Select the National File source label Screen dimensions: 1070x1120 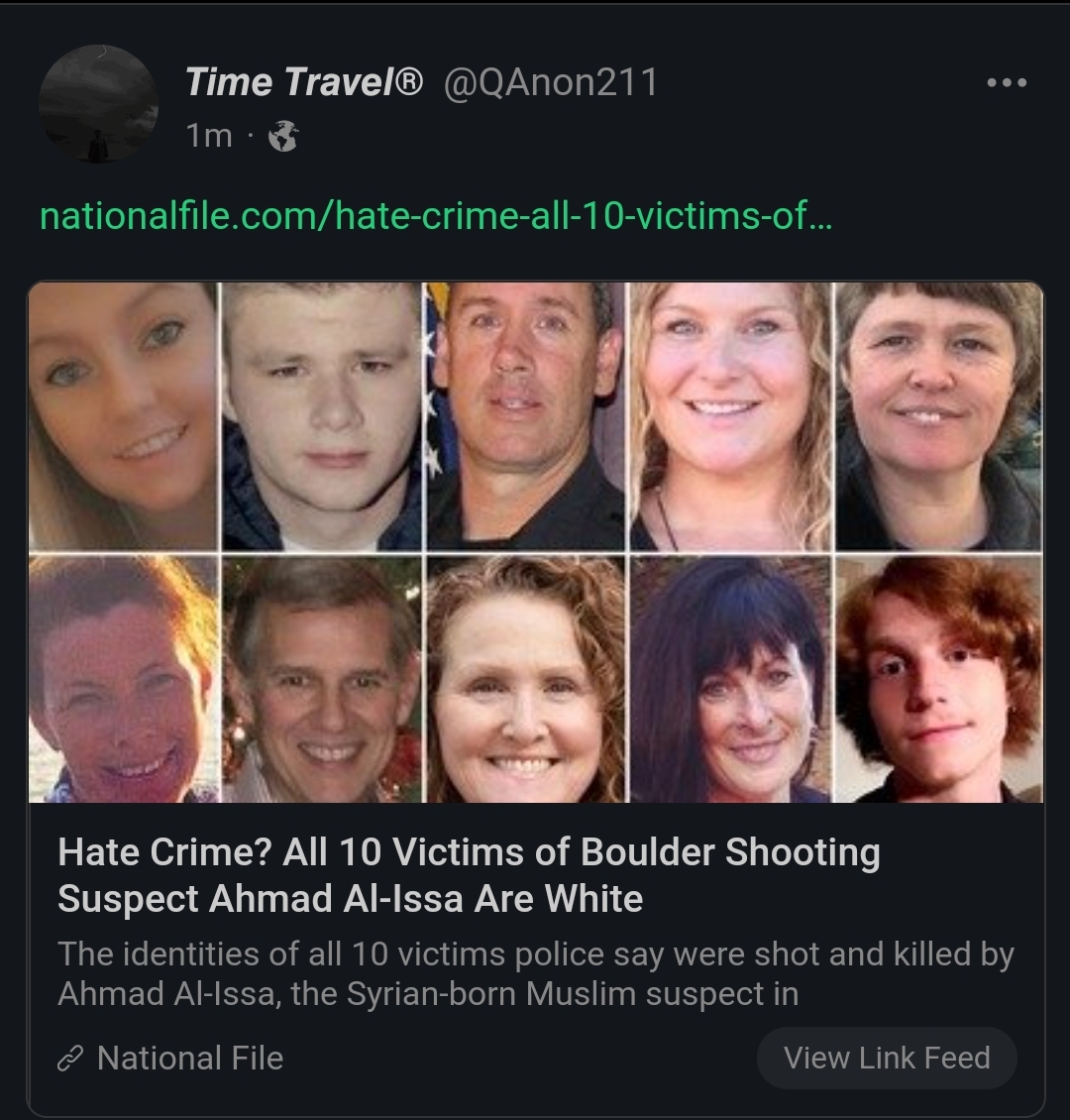point(190,1059)
